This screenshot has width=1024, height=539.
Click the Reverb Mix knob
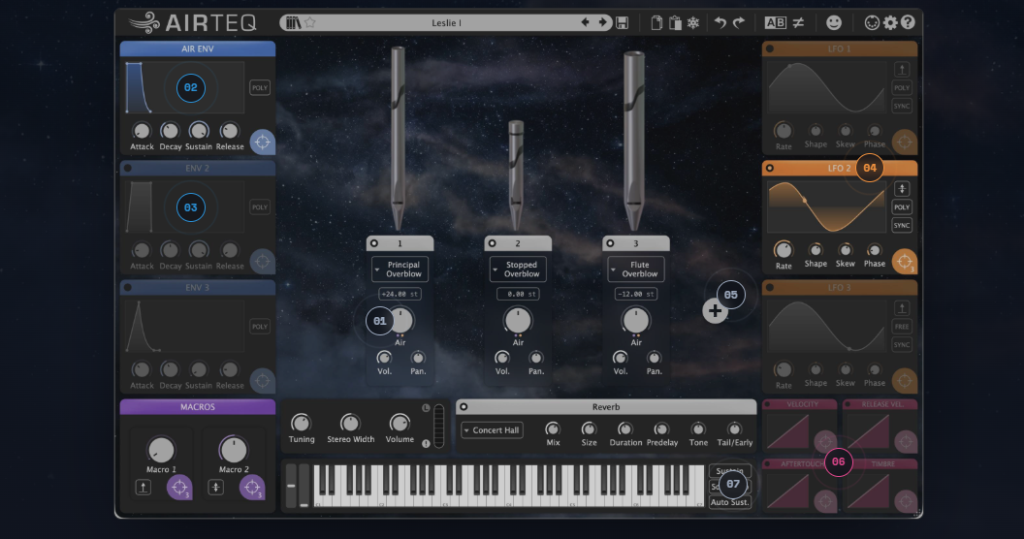[552, 429]
